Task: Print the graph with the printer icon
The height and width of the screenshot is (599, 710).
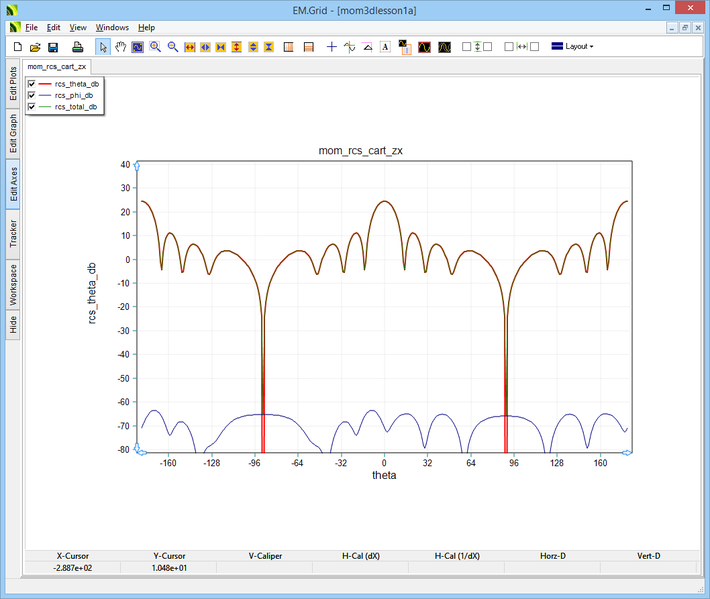Action: coord(78,47)
